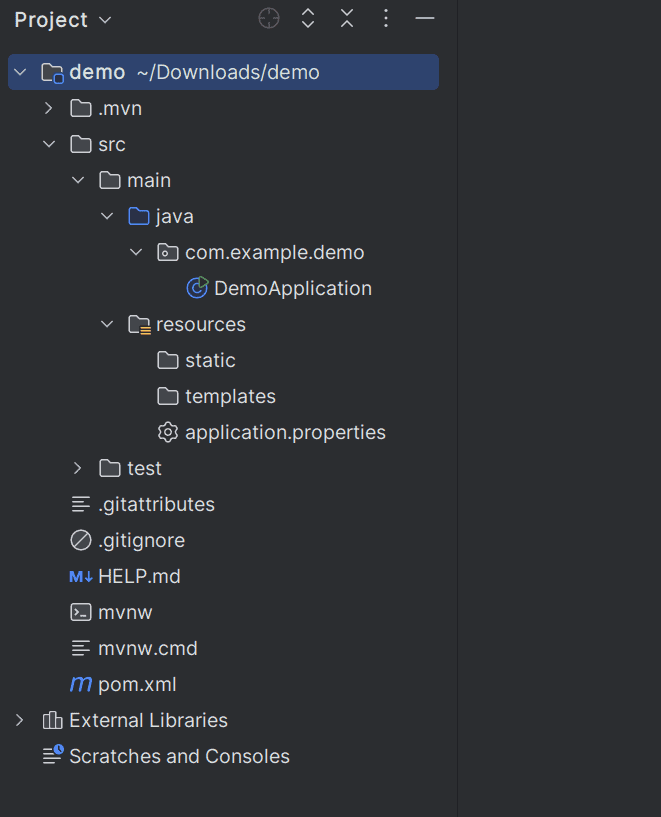The image size is (661, 817).
Task: Hide the Project tool window with minimize icon
Action: click(425, 19)
